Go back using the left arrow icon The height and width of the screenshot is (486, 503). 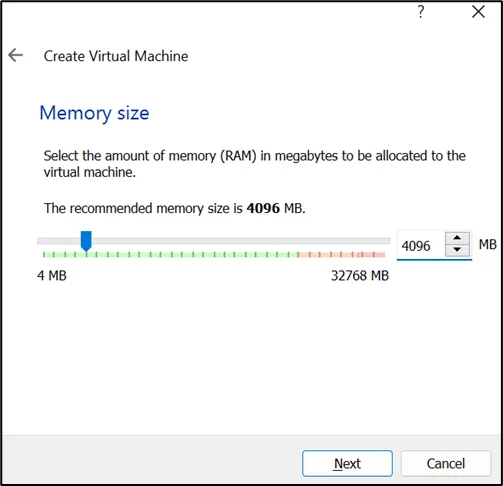pos(15,55)
